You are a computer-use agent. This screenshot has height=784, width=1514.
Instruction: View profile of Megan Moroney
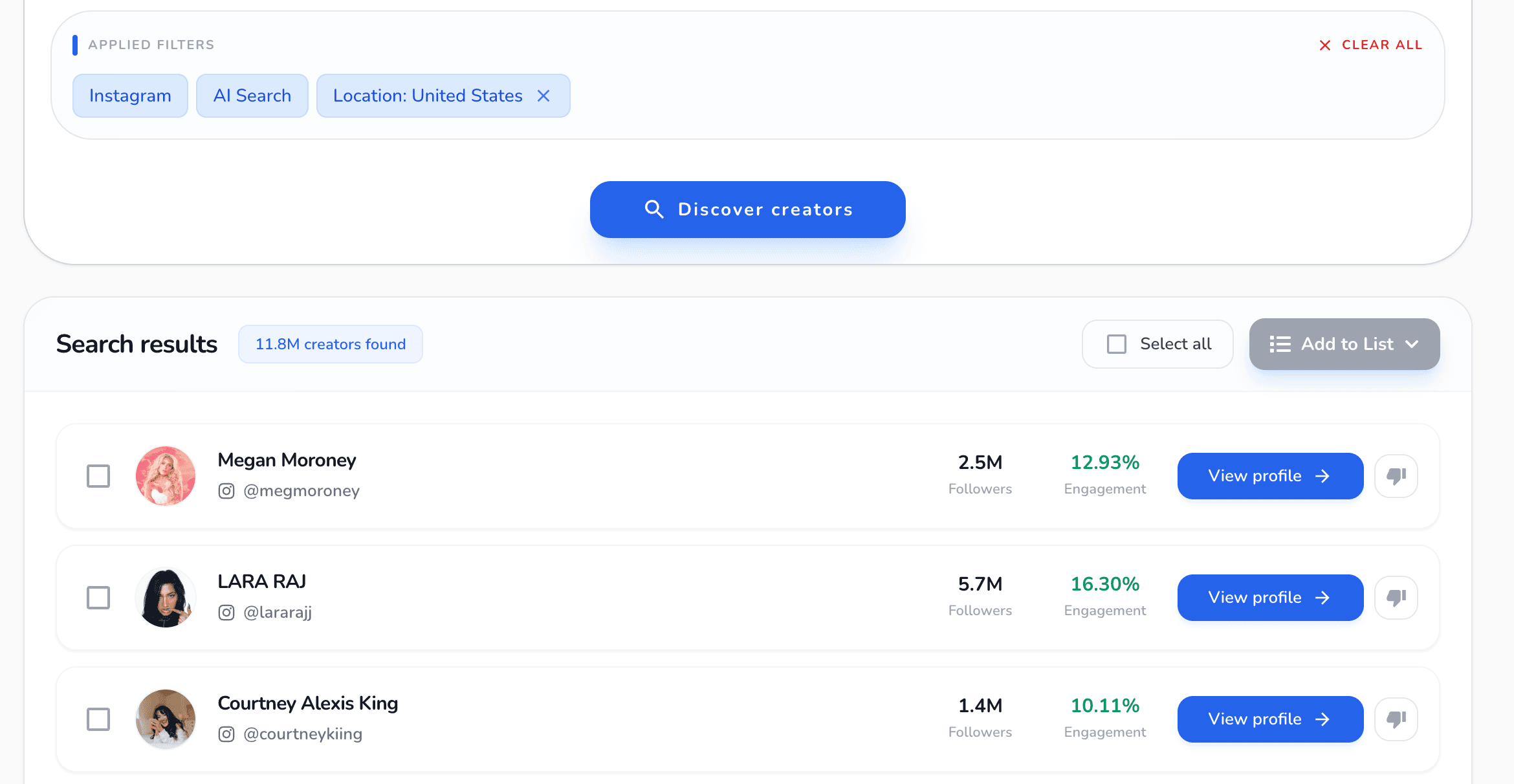(x=1270, y=476)
